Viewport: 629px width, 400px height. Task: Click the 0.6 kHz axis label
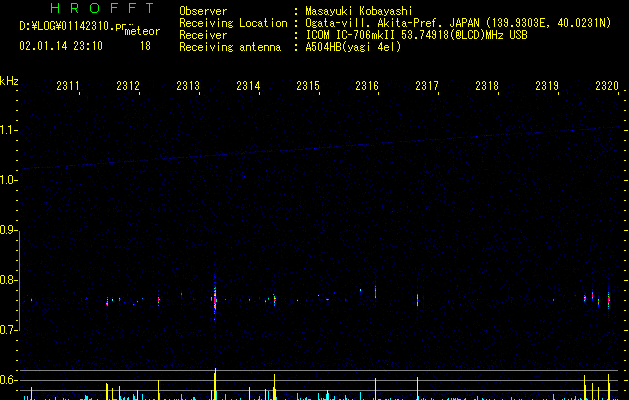8,380
